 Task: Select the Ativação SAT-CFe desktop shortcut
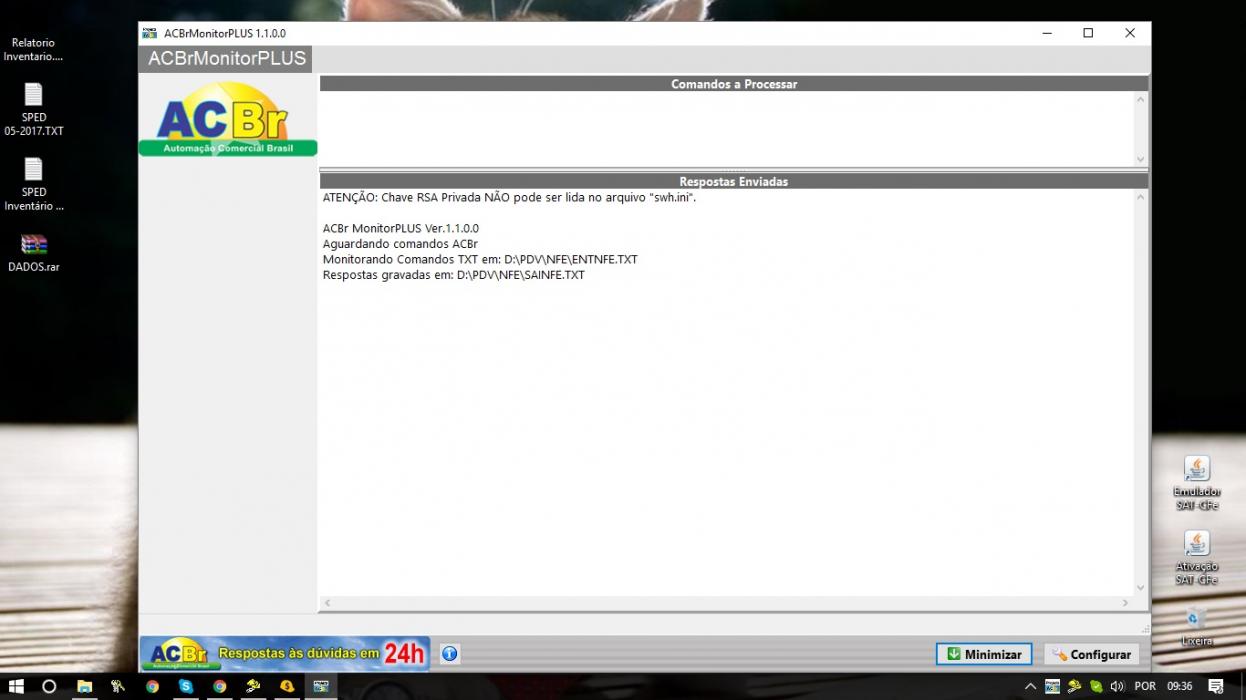coord(1197,558)
